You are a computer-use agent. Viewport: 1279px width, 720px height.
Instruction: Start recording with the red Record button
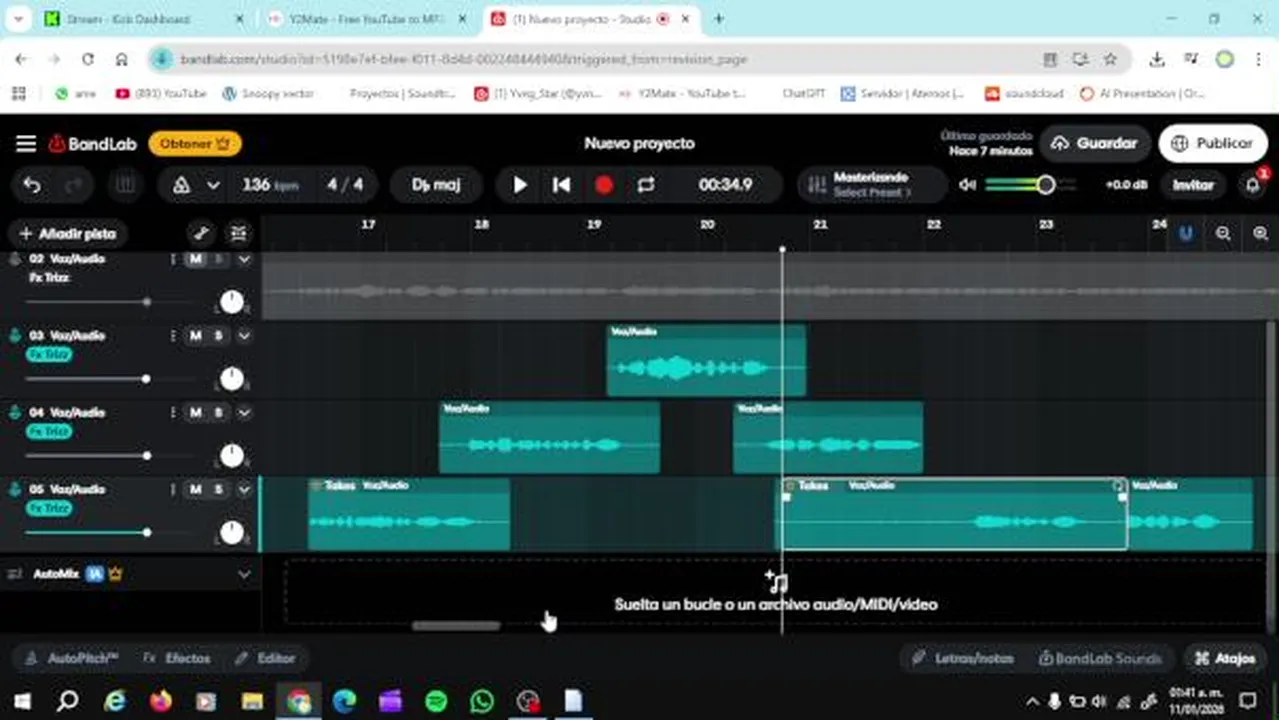[x=604, y=185]
